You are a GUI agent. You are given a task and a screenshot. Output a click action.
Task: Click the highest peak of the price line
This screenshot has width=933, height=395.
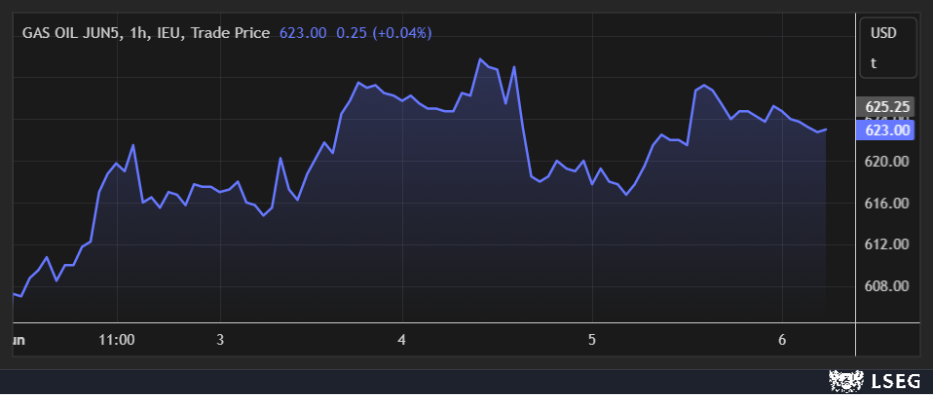point(480,59)
